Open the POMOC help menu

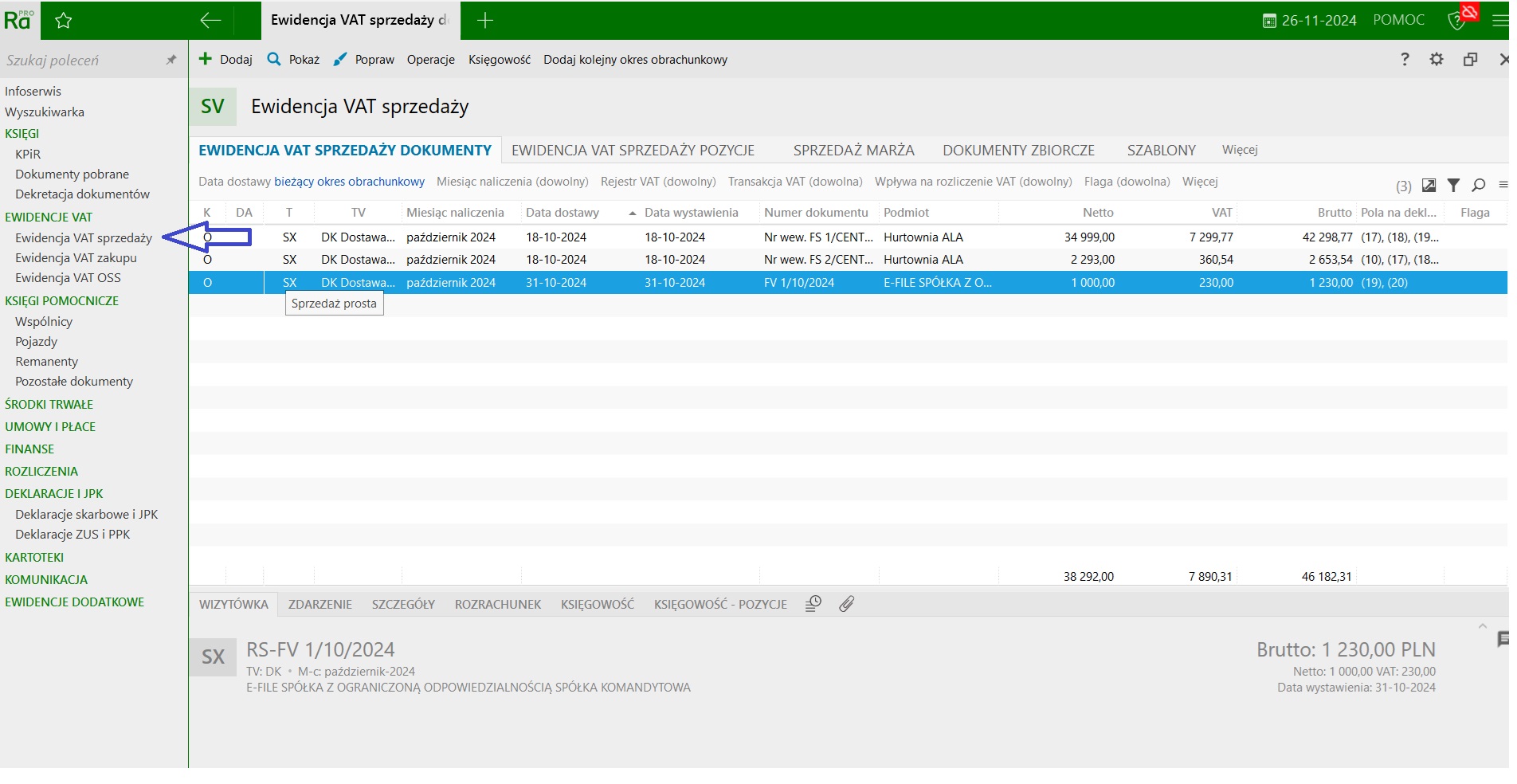coord(1398,19)
